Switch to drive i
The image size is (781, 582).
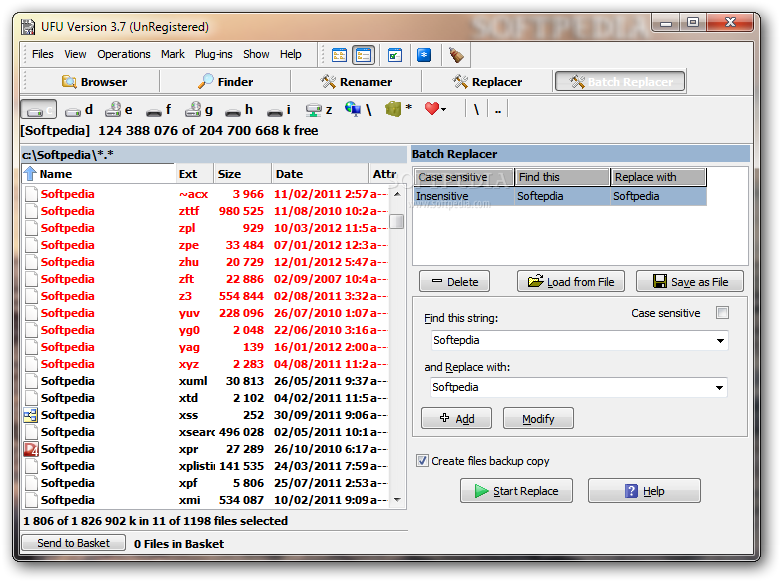[x=278, y=110]
